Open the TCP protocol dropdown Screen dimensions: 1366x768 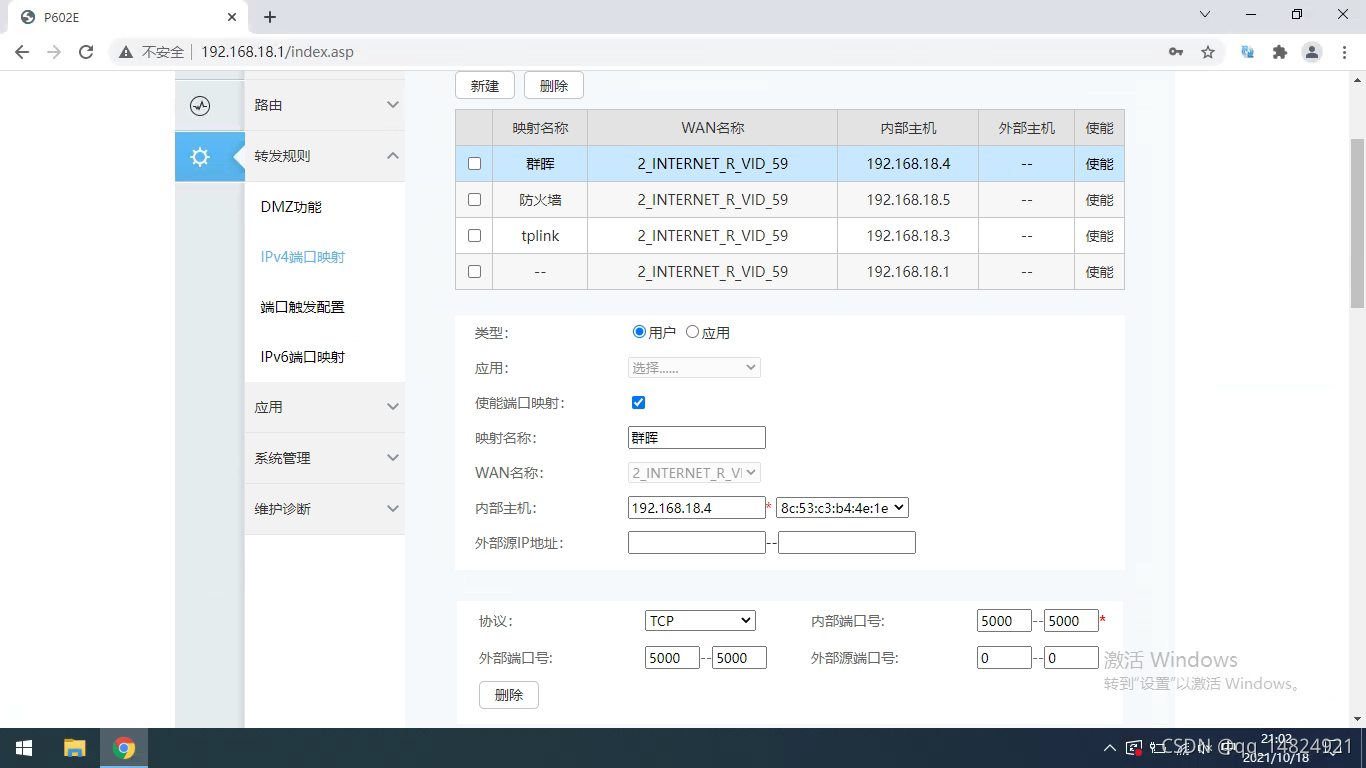pos(700,621)
